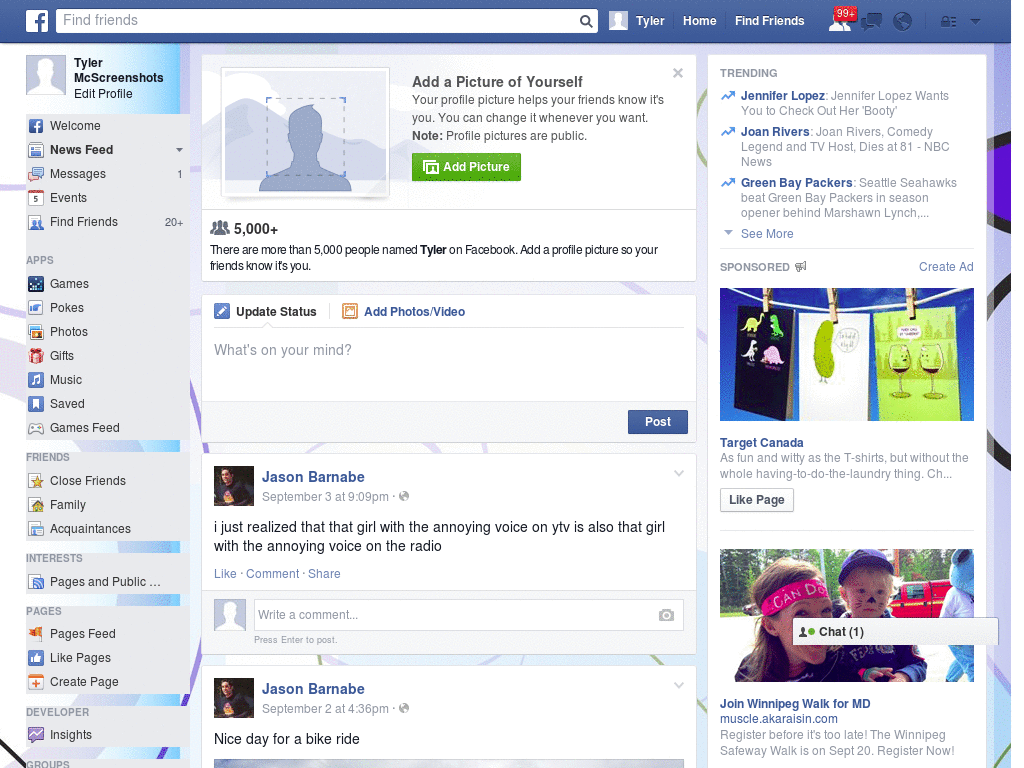Open News Feed in sidebar
Viewport: 1024px width, 768px height.
pos(82,150)
